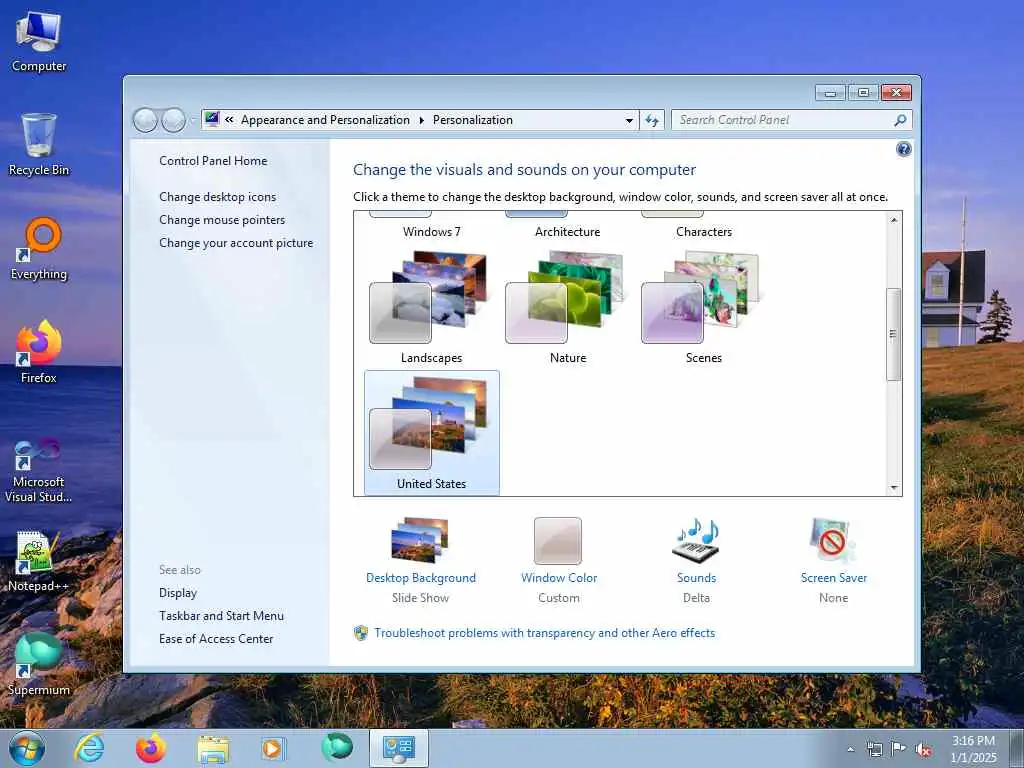Screen dimensions: 1024x768
Task: Open Troubleshoot problems with transparency link
Action: [x=544, y=633]
